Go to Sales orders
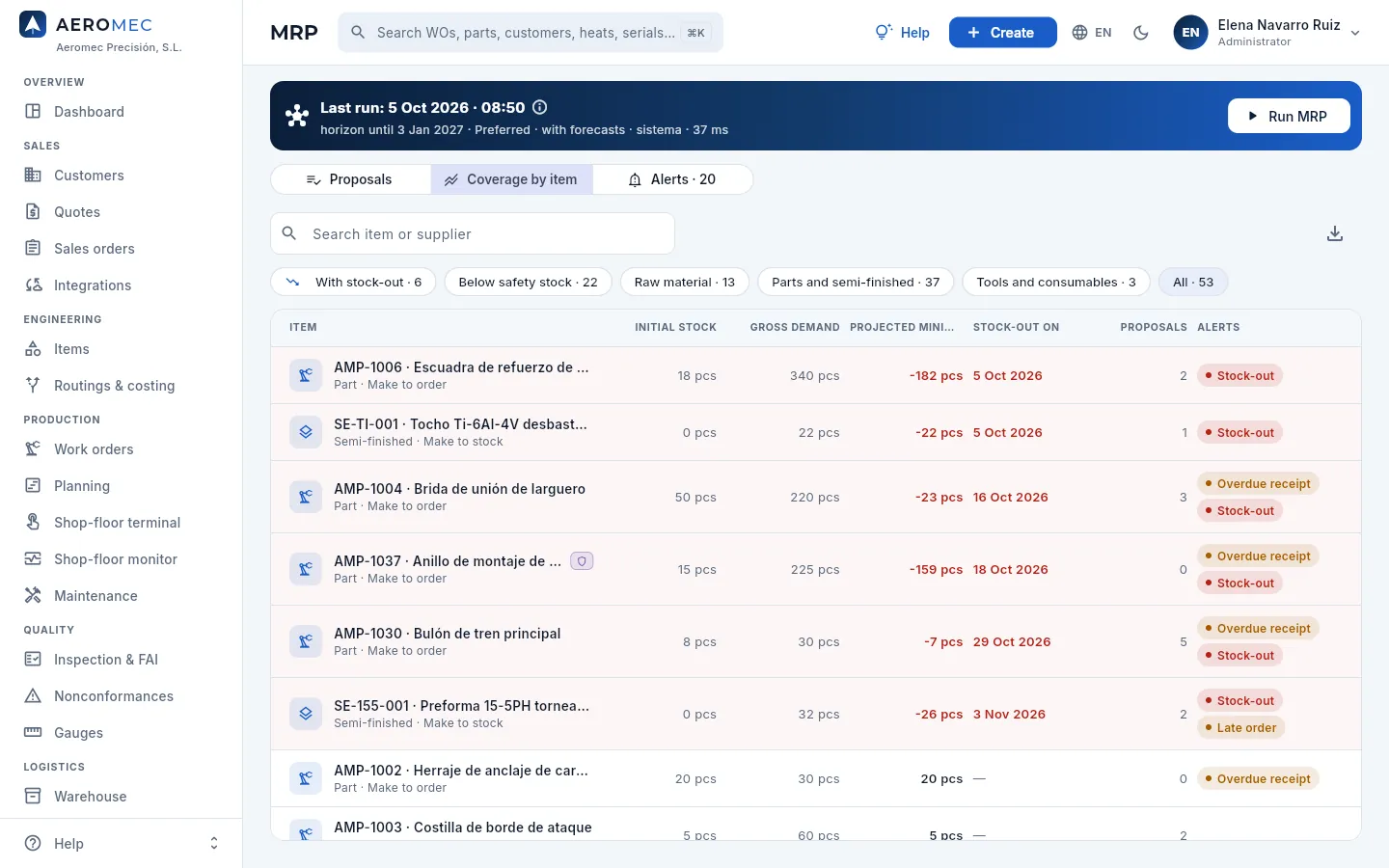 tap(121, 249)
